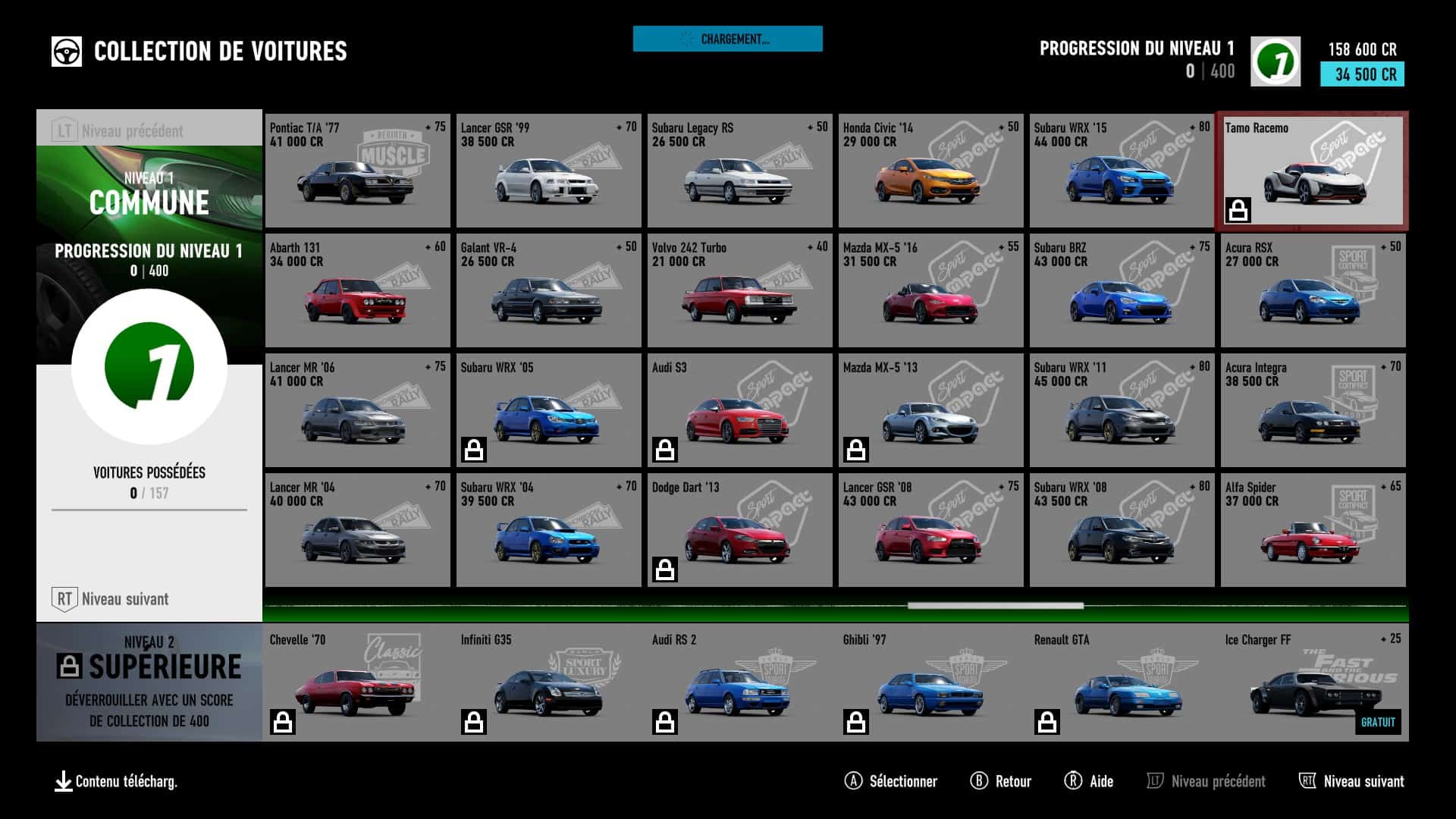Select the Alfa Spider car tile

click(x=1313, y=530)
